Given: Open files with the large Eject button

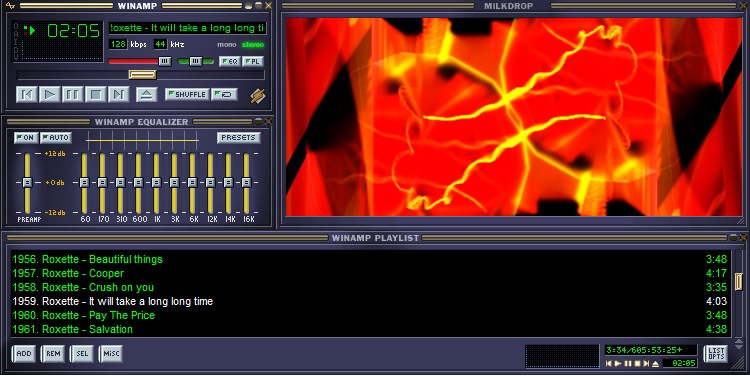Looking at the screenshot, I should [146, 94].
